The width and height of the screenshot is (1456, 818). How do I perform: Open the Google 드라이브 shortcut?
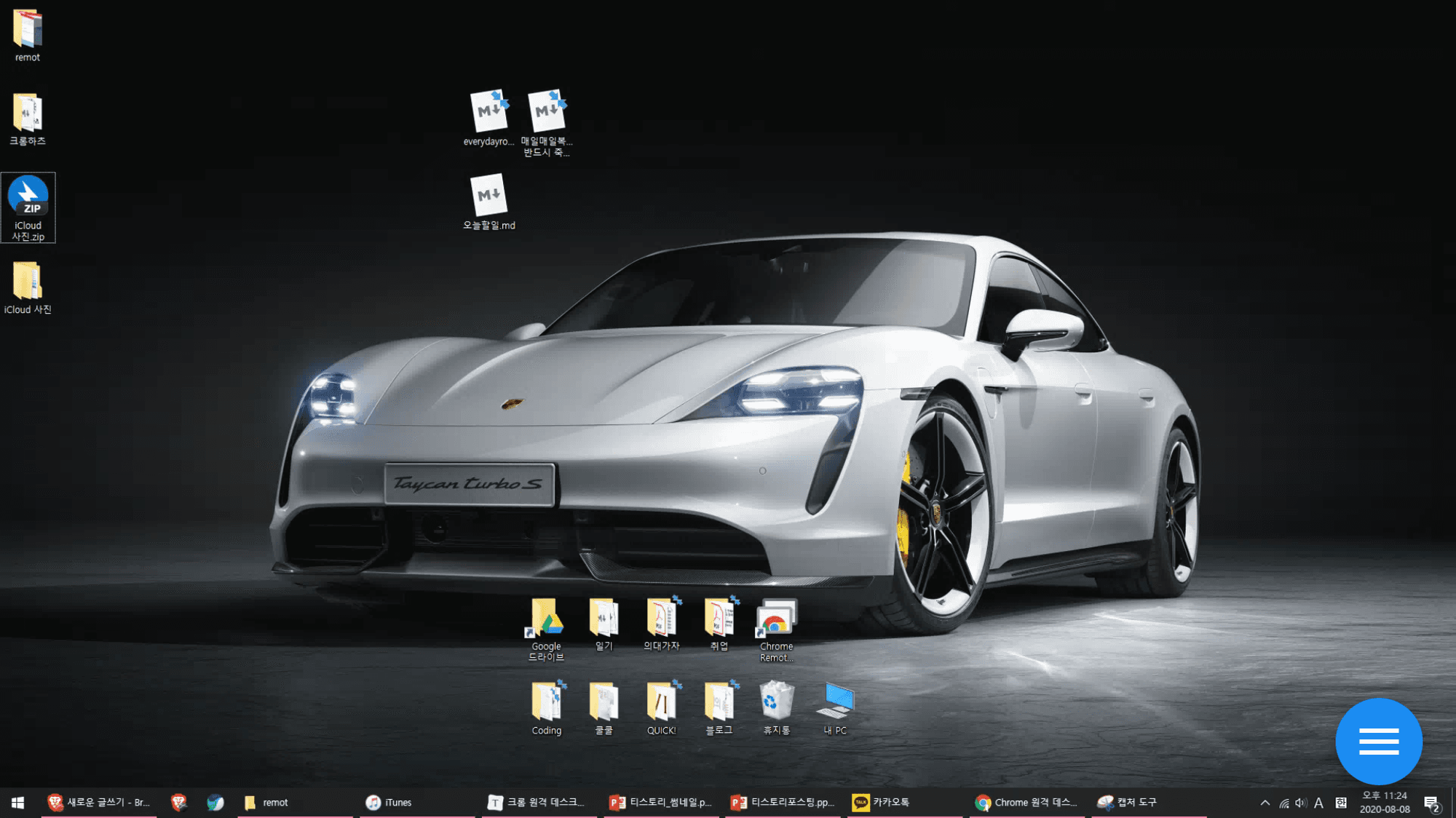tap(546, 630)
